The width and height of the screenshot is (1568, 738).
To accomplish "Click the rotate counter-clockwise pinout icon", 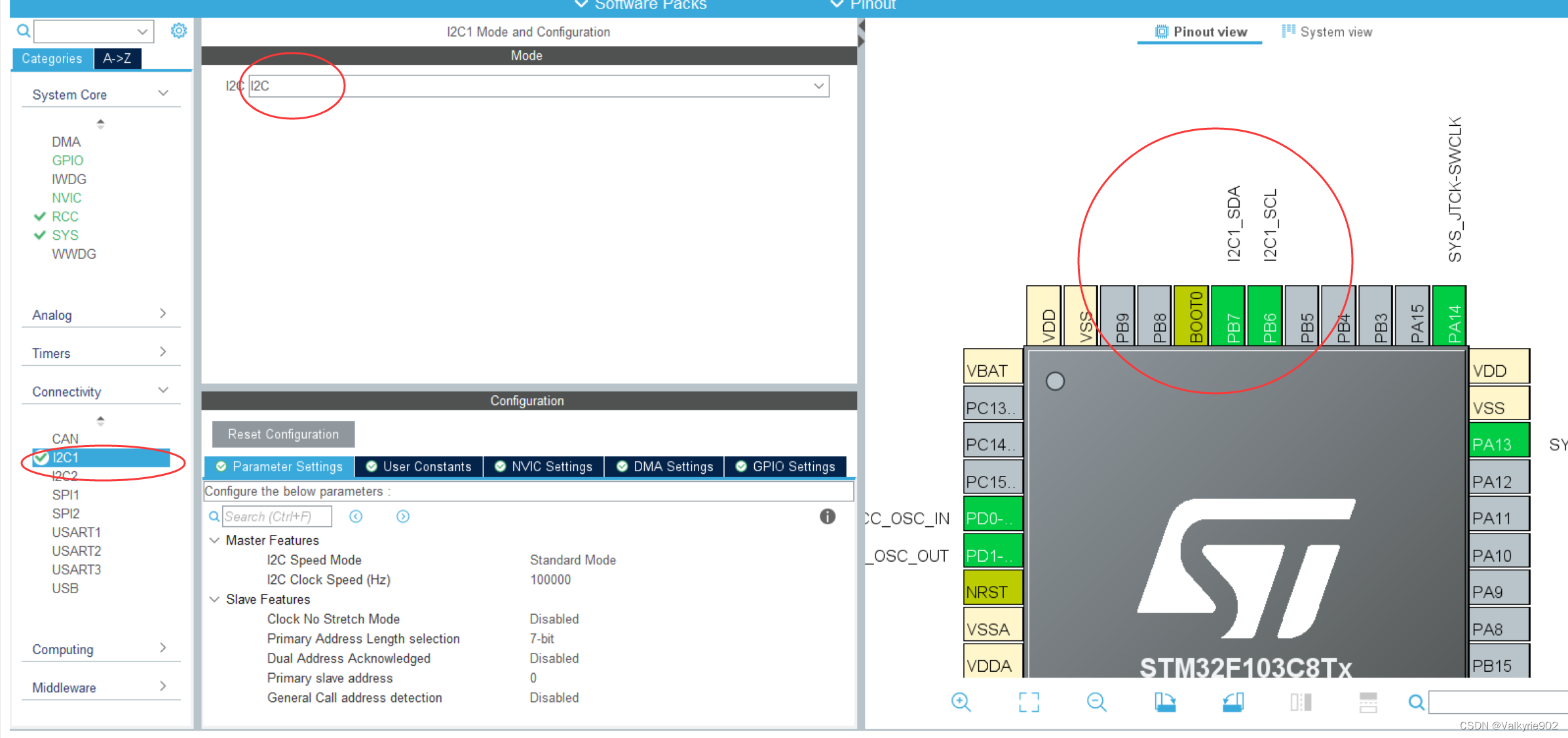I will (1233, 702).
